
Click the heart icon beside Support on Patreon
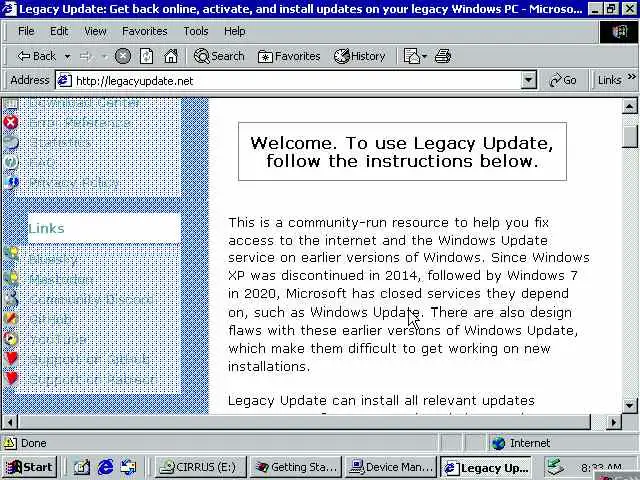11,378
